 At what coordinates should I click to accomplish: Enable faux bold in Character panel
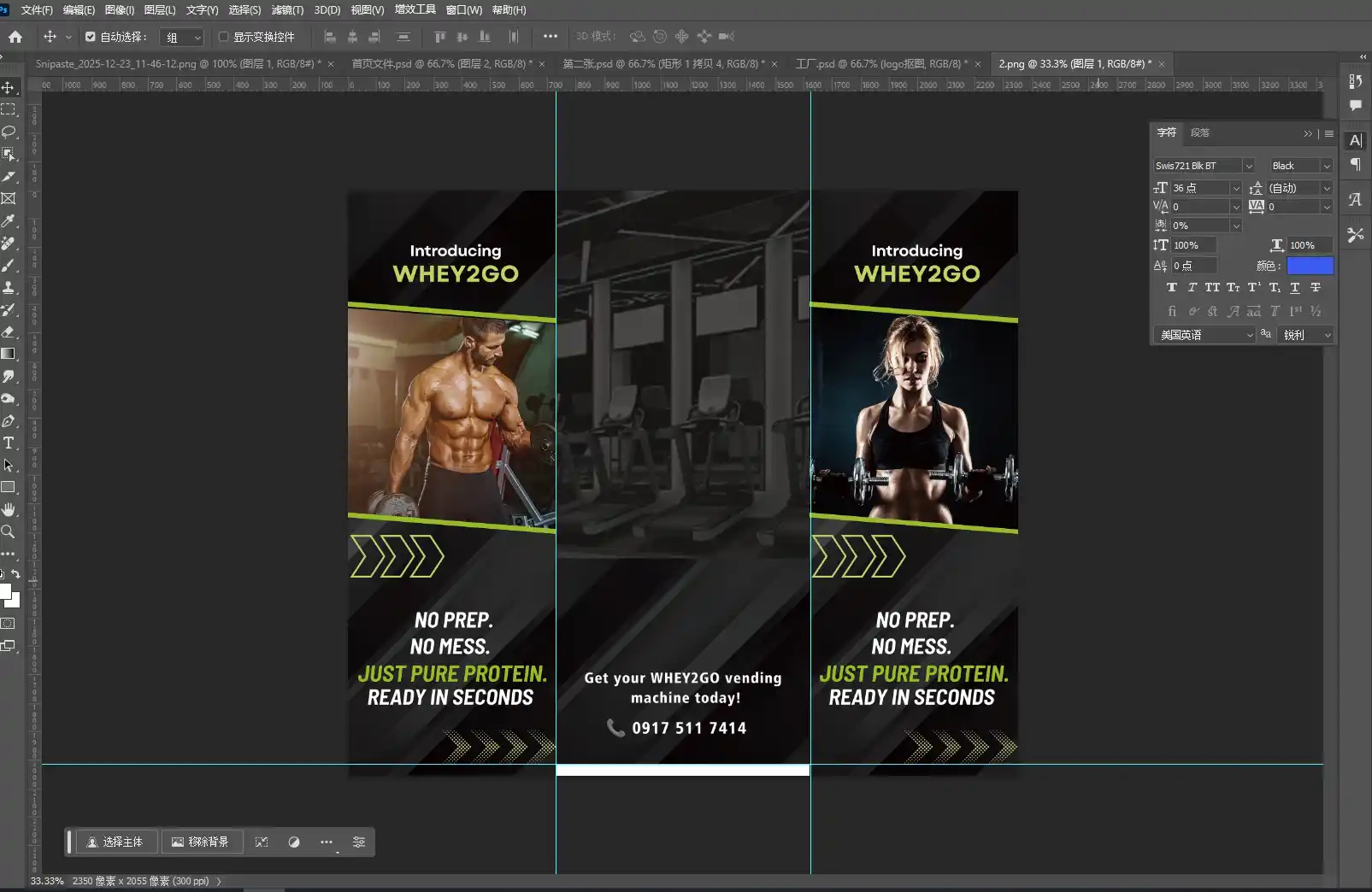pyautogui.click(x=1171, y=287)
